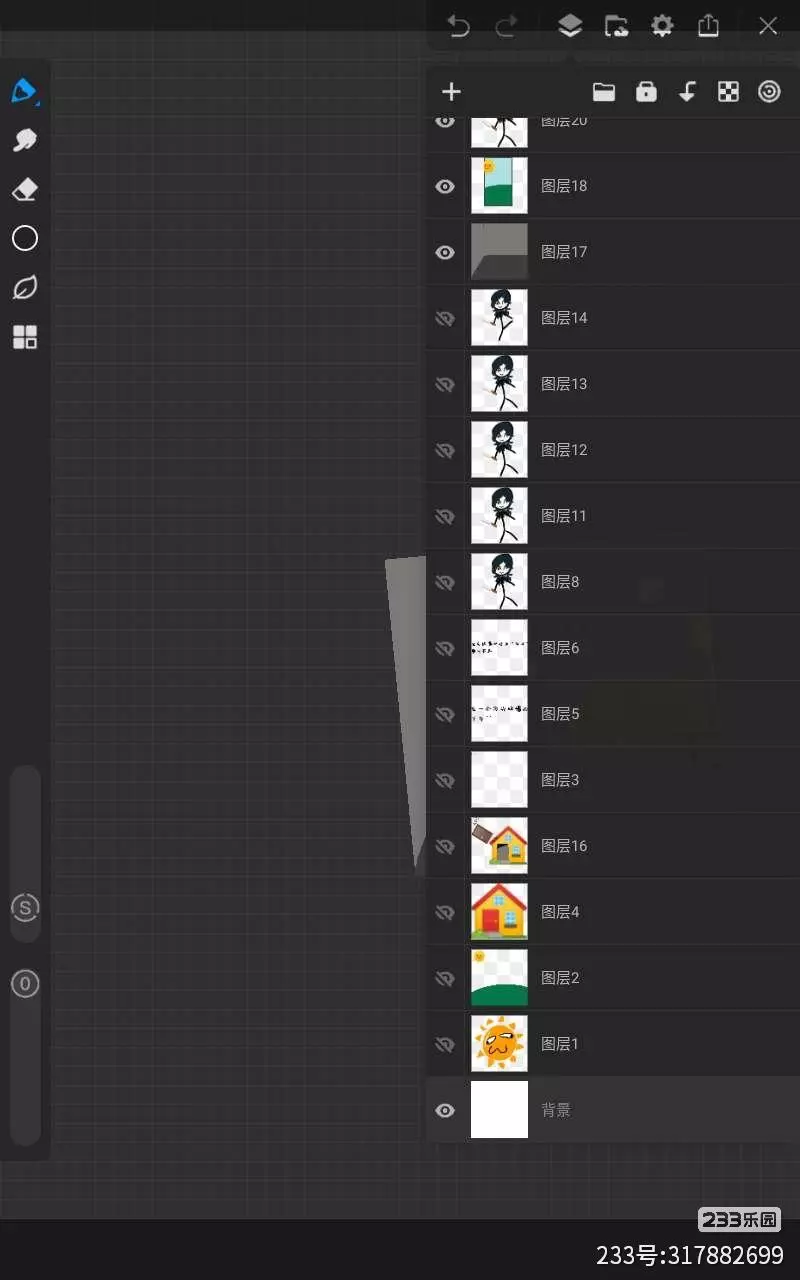Add a new layer with plus button

[451, 92]
